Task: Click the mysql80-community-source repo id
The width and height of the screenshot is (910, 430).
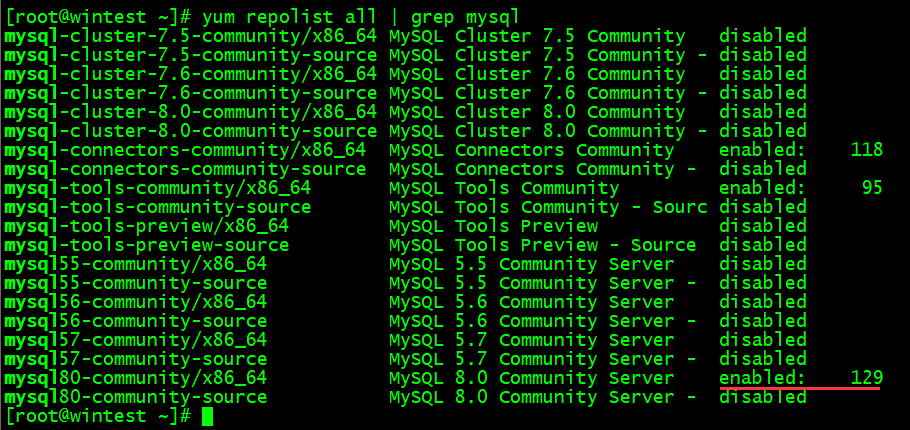Action: point(136,397)
